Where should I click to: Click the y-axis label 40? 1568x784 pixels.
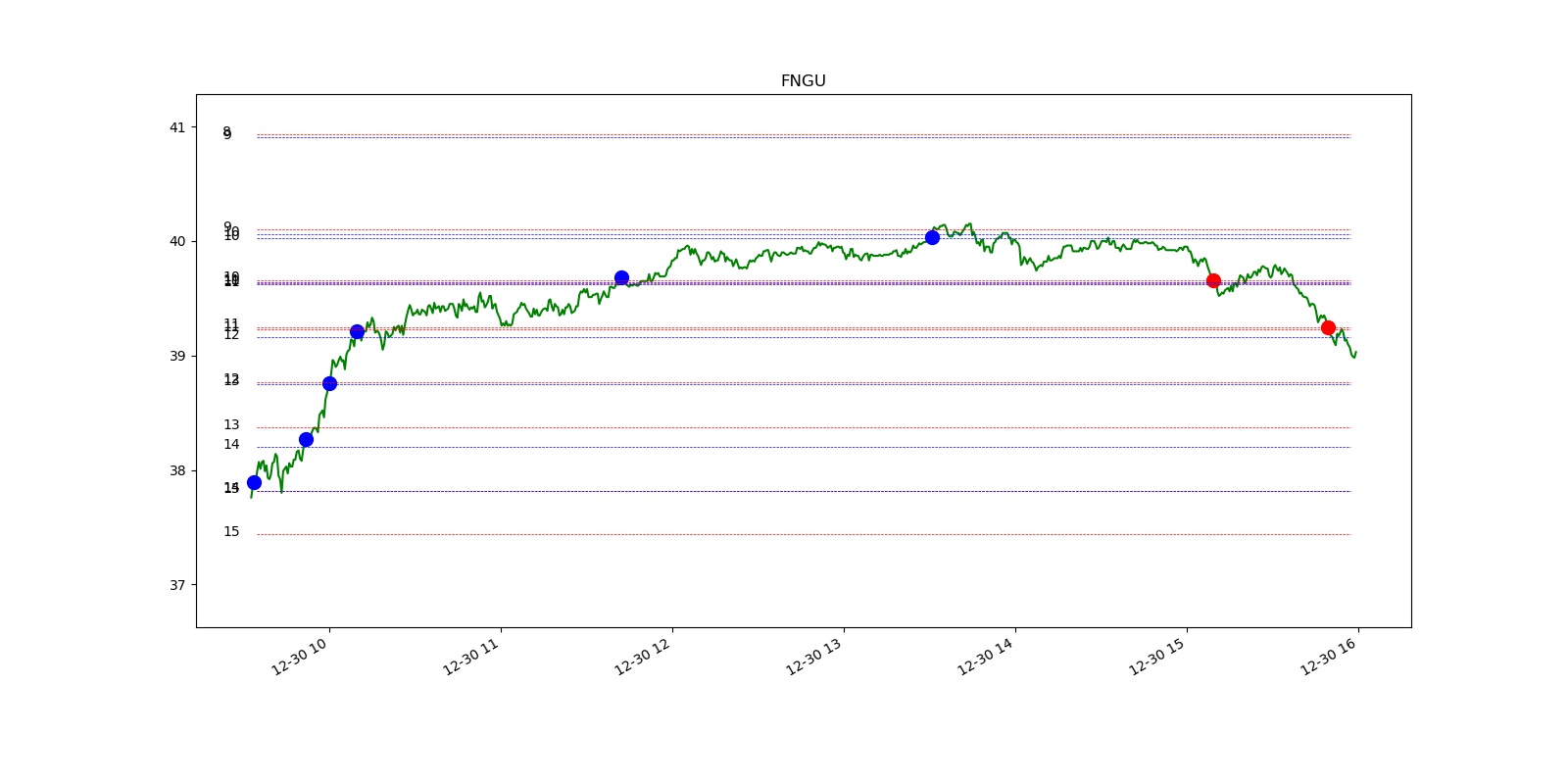tap(176, 241)
